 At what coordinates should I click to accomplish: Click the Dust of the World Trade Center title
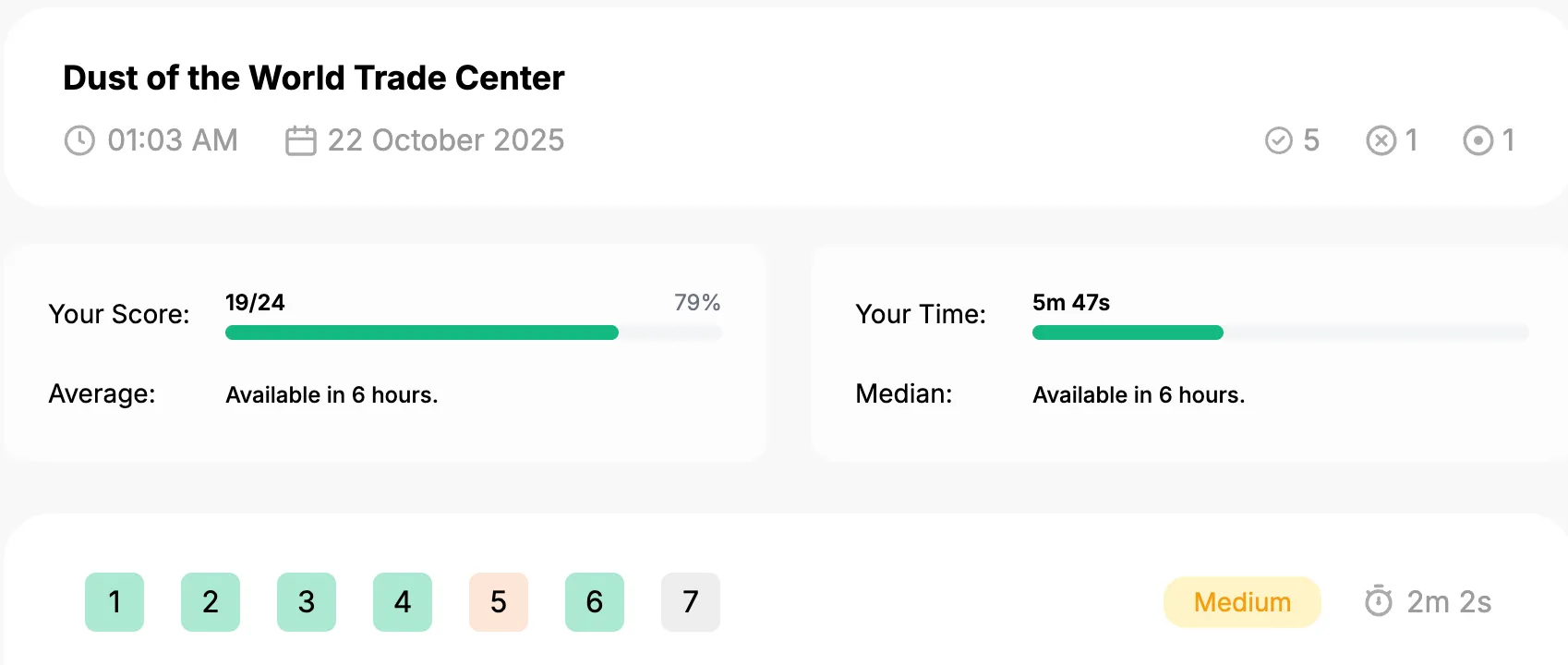pos(314,79)
